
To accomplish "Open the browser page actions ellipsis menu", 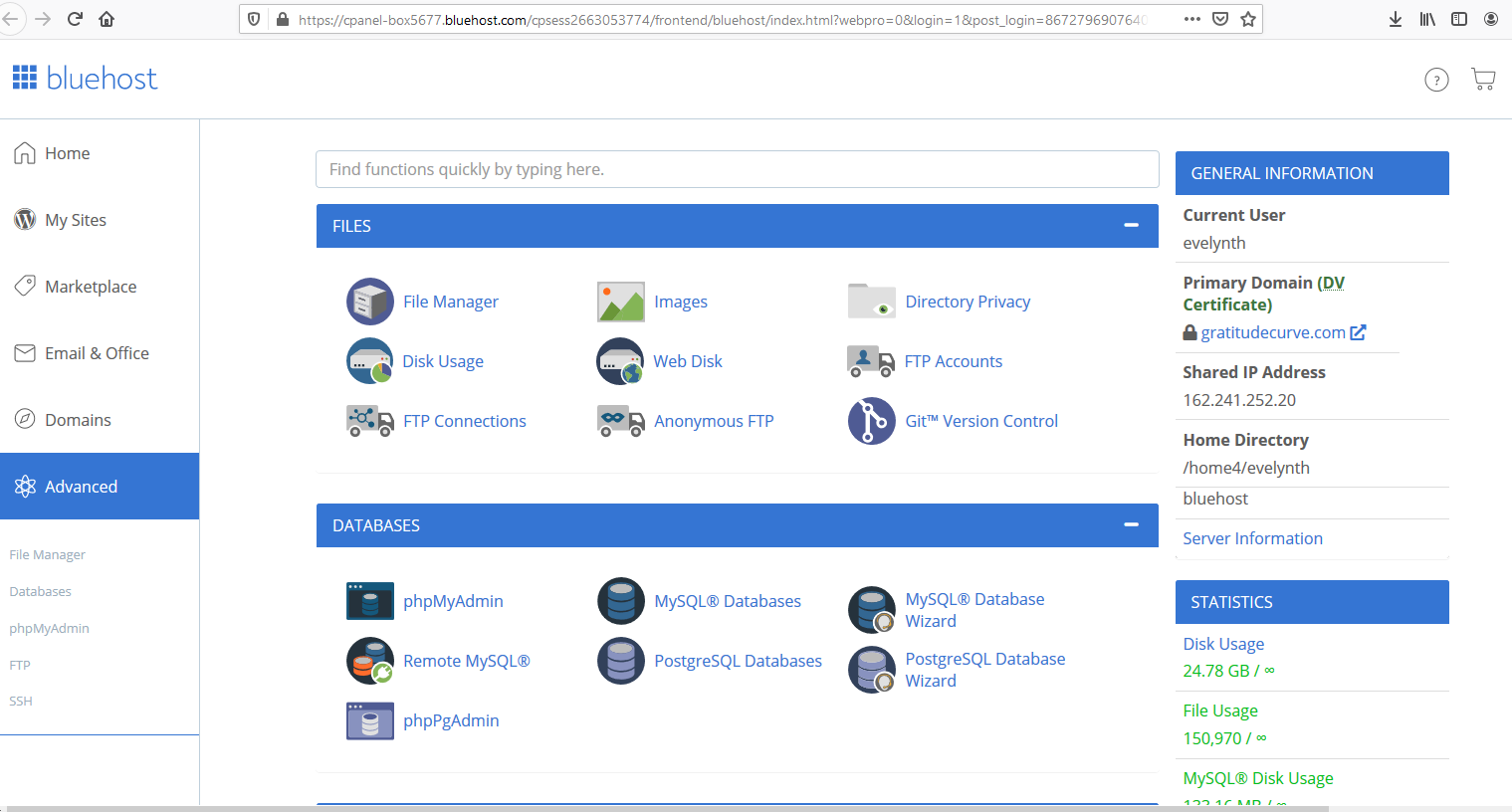I will click(1191, 19).
